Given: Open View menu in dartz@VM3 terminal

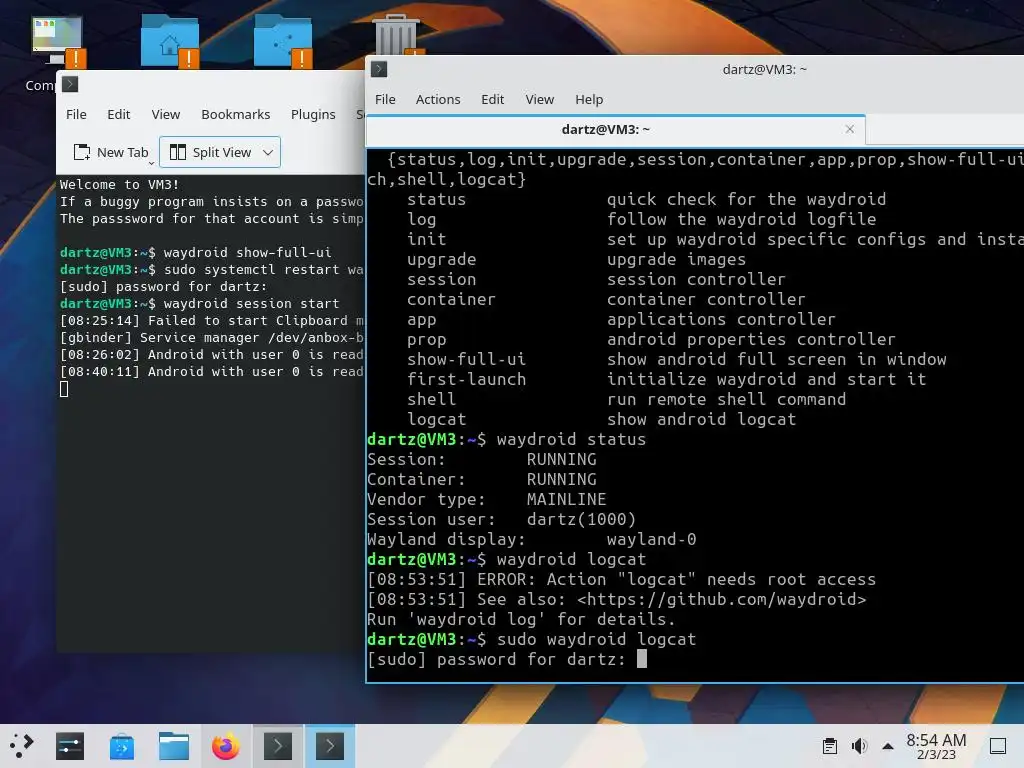Looking at the screenshot, I should click(x=540, y=99).
